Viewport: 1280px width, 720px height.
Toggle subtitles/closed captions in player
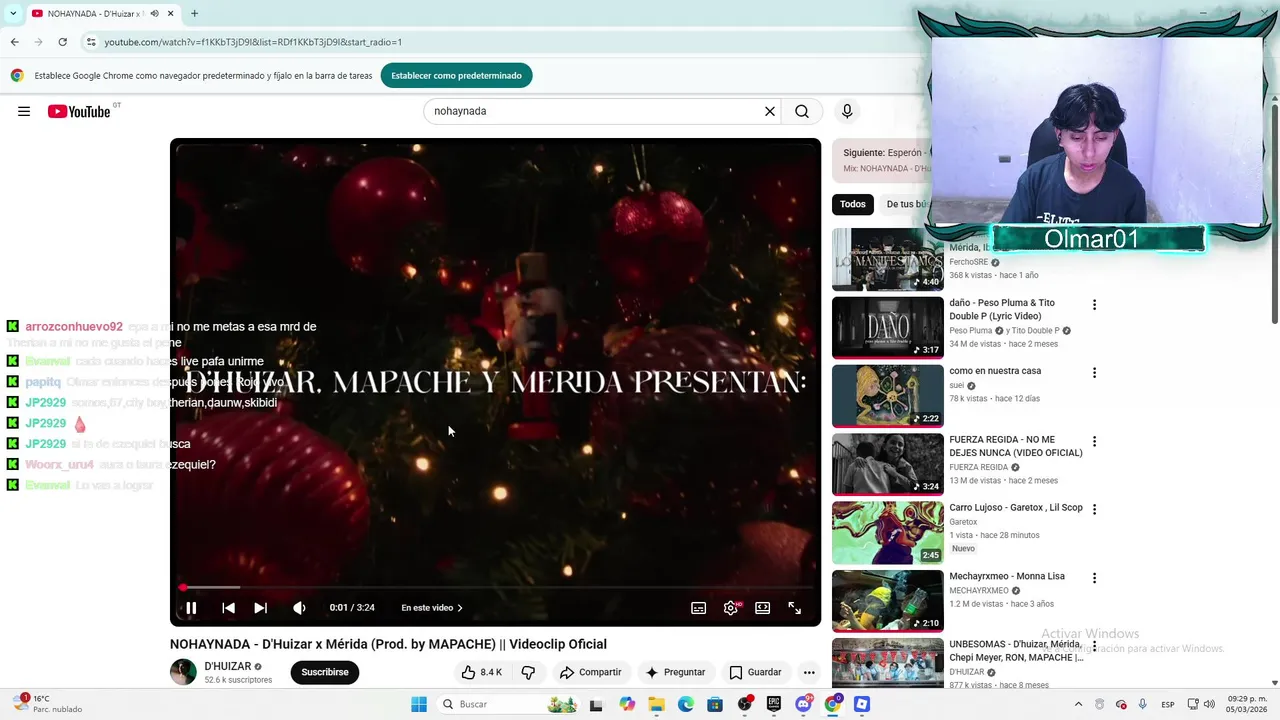699,608
